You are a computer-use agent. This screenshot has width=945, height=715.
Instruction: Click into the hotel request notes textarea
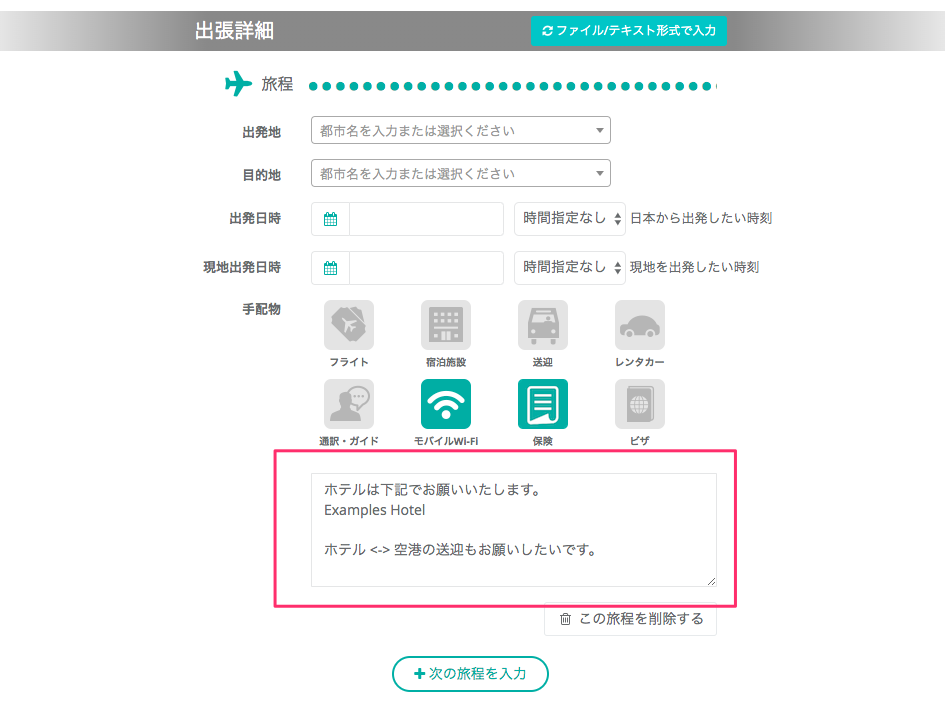[513, 529]
